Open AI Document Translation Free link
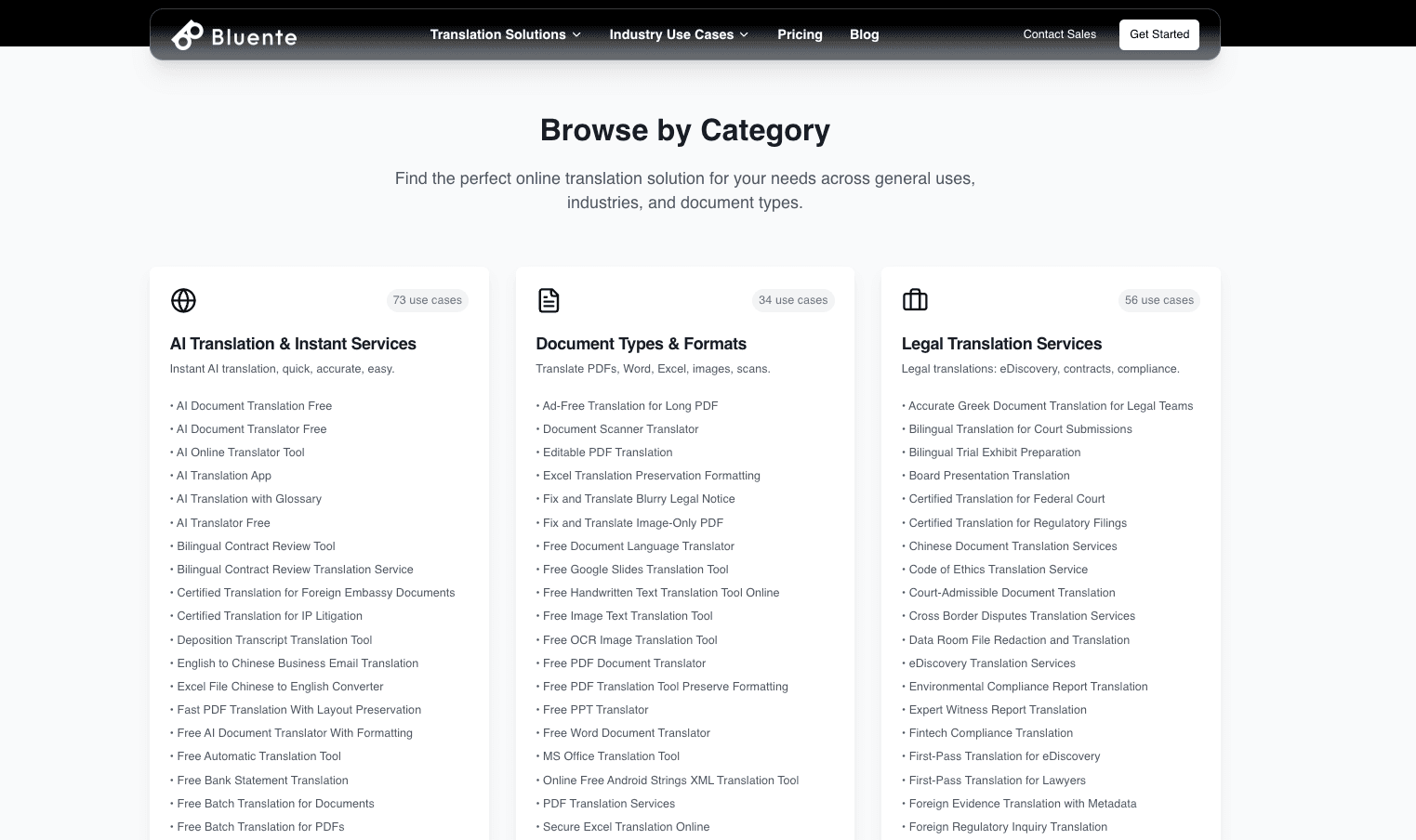Image resolution: width=1416 pixels, height=840 pixels. [x=254, y=406]
